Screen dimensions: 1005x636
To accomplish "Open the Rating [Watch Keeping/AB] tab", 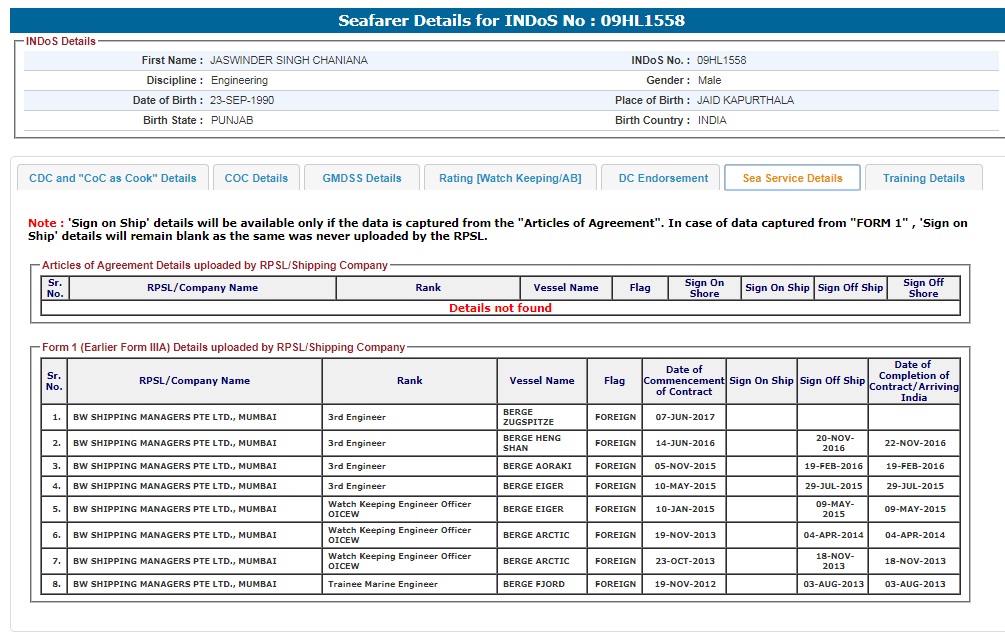I will tap(510, 178).
